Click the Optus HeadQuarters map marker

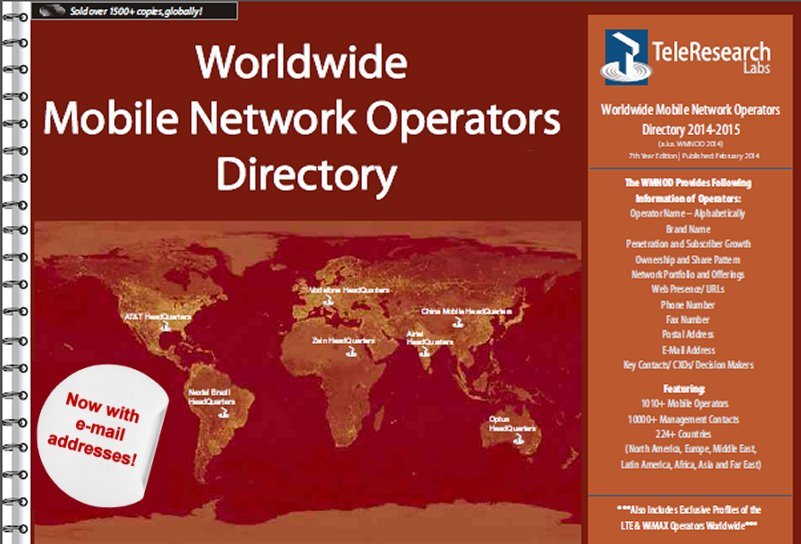tap(519, 438)
